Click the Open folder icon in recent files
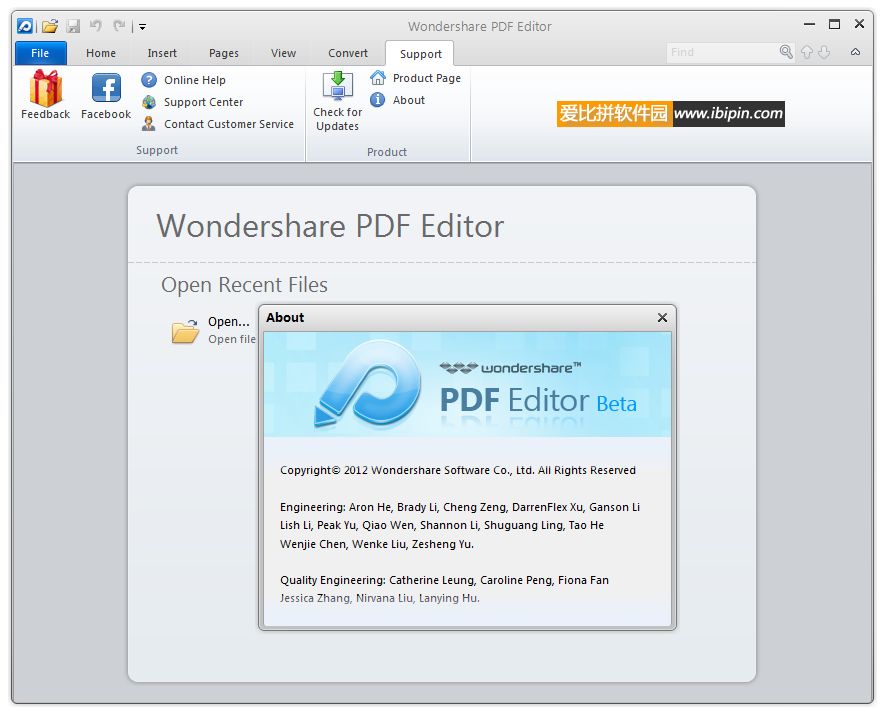881x712 pixels. point(185,330)
